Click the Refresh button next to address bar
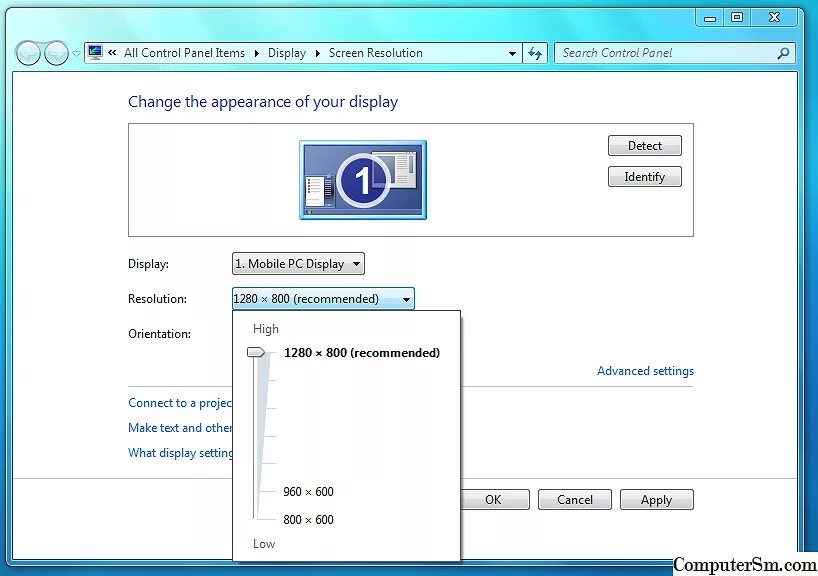Viewport: 818px width, 576px height. click(535, 53)
